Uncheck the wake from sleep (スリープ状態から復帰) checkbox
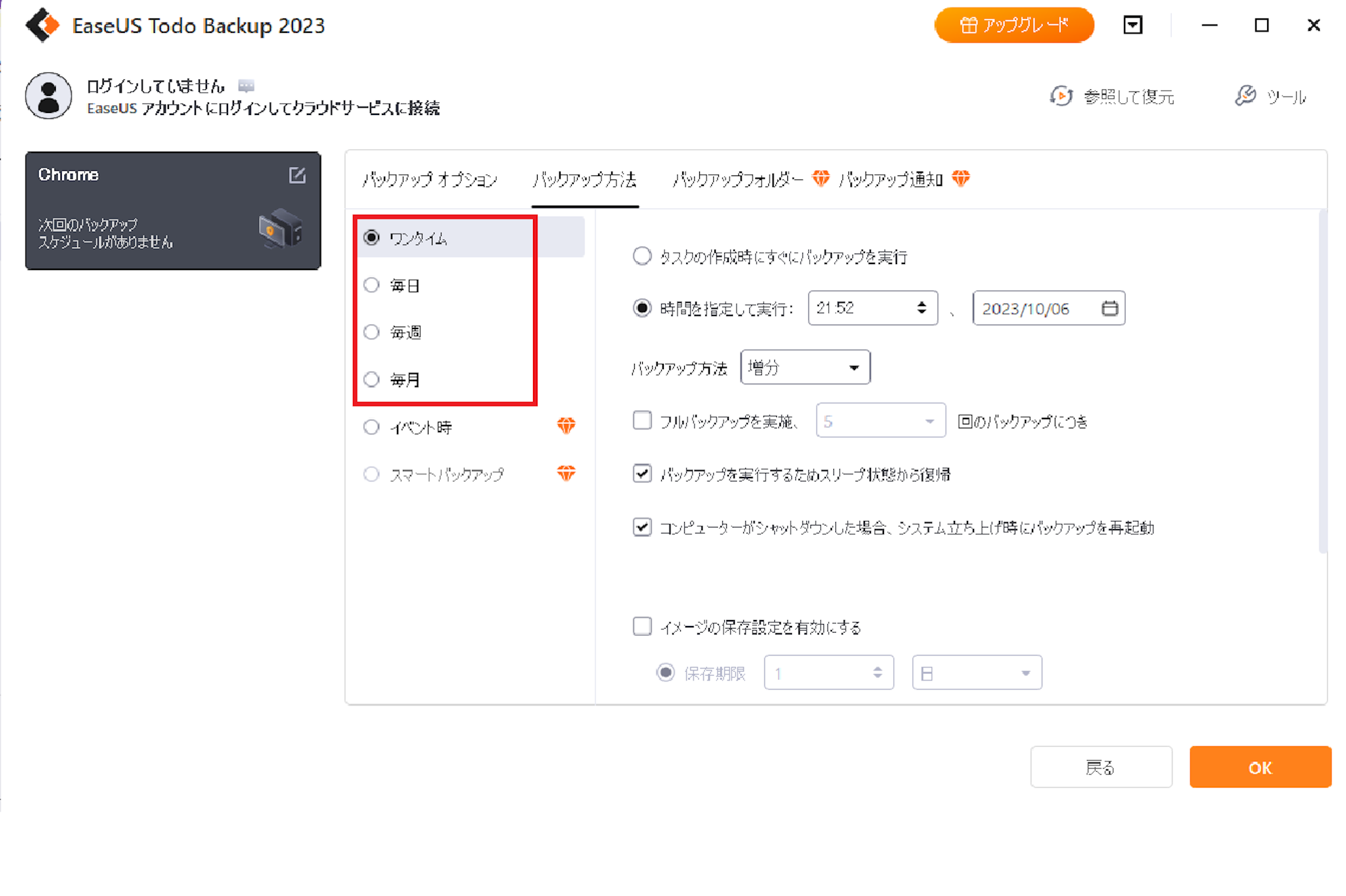Image resolution: width=1346 pixels, height=896 pixels. coord(642,474)
